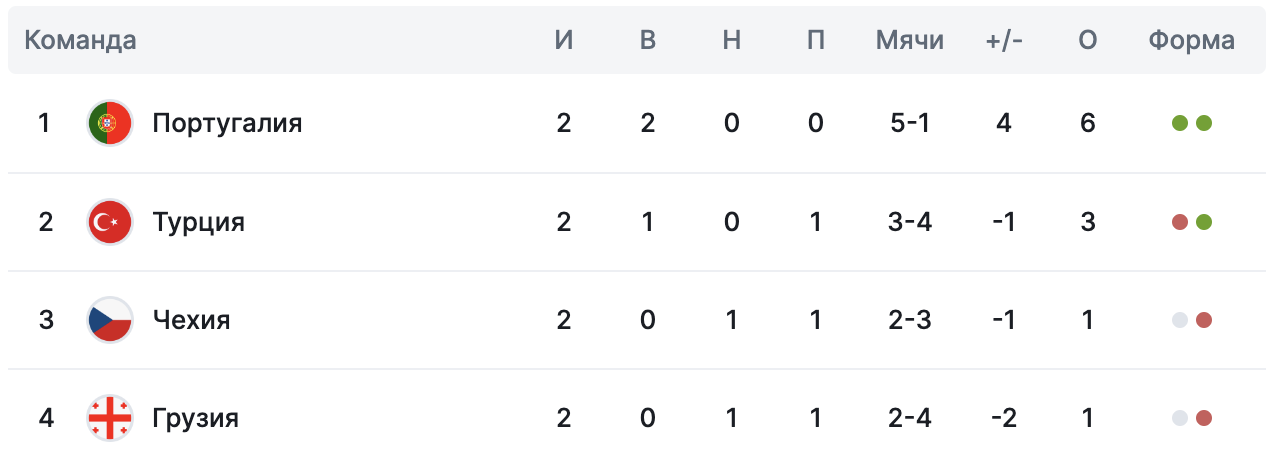Click the Portugal flag icon
1276x468 pixels.
tap(110, 123)
